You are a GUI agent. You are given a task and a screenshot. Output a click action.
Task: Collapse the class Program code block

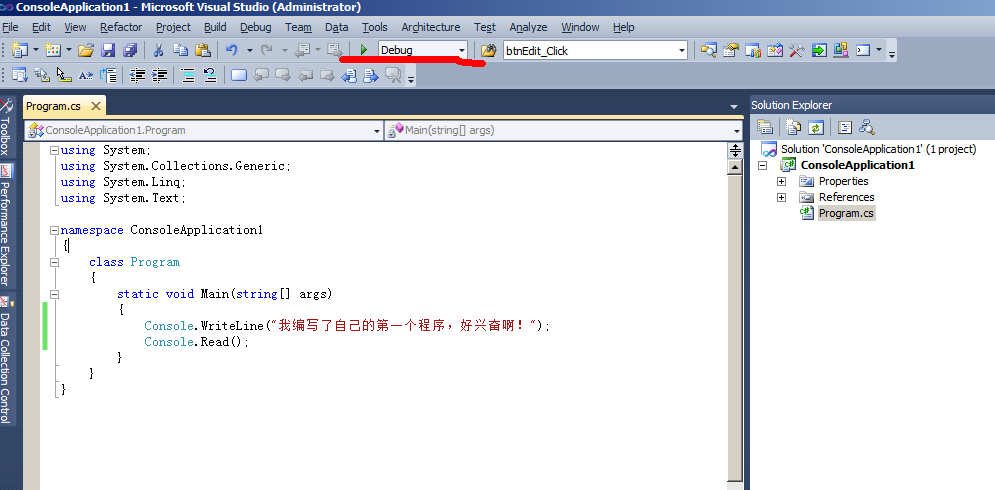[55, 262]
